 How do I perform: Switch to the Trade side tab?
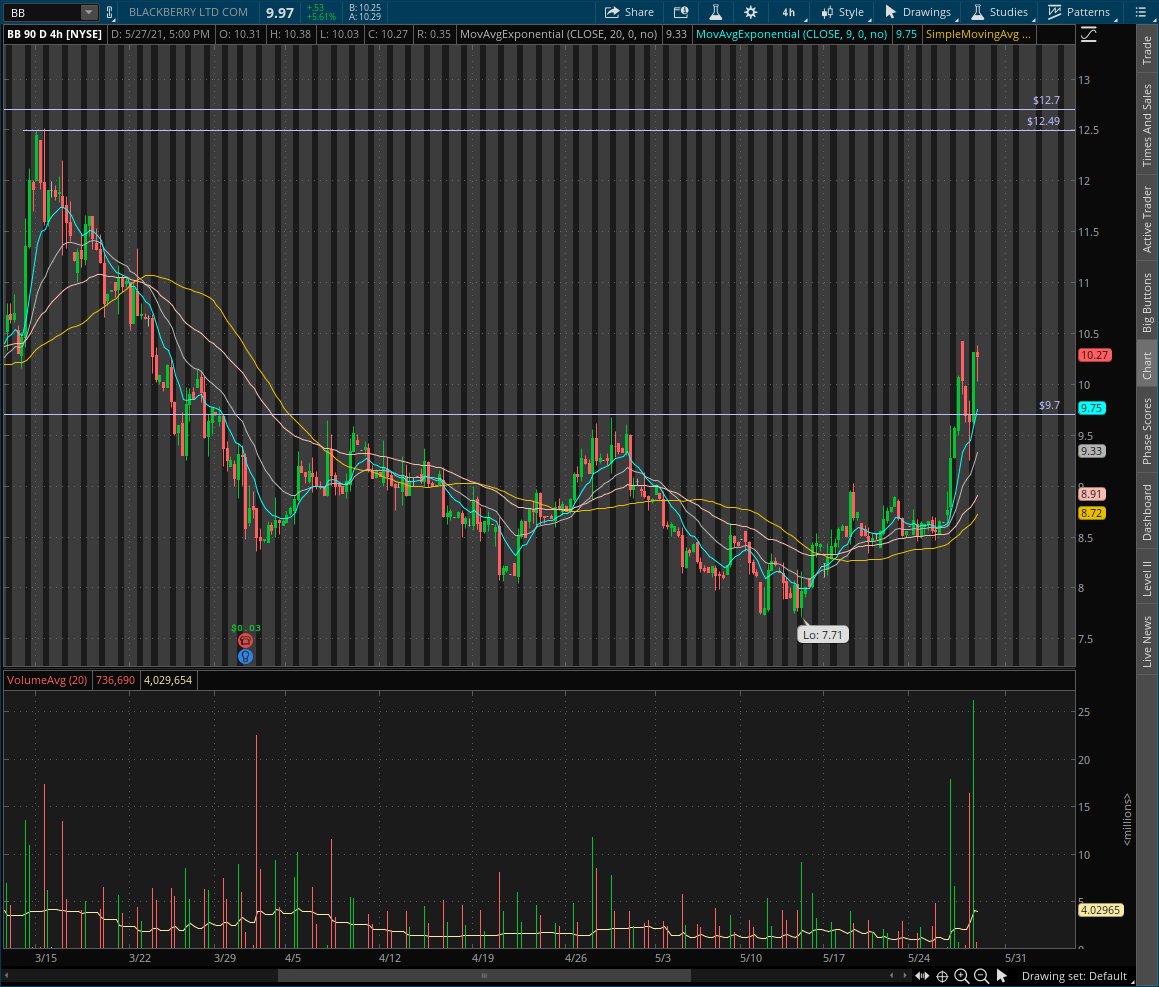pyautogui.click(x=1146, y=50)
